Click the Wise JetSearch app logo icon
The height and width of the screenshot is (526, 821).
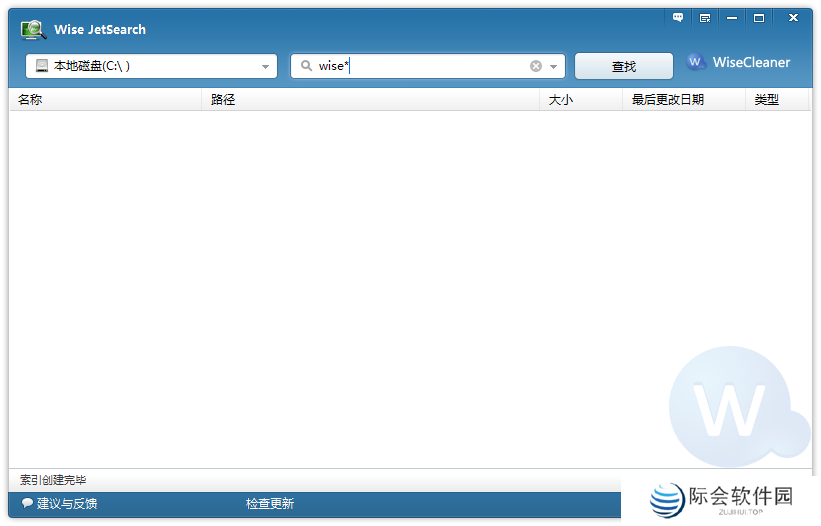pyautogui.click(x=33, y=30)
